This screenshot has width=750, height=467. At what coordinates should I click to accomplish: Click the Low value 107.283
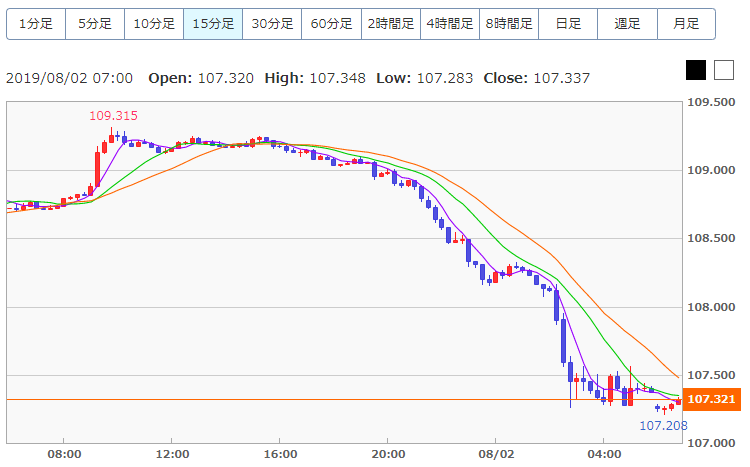[x=445, y=78]
